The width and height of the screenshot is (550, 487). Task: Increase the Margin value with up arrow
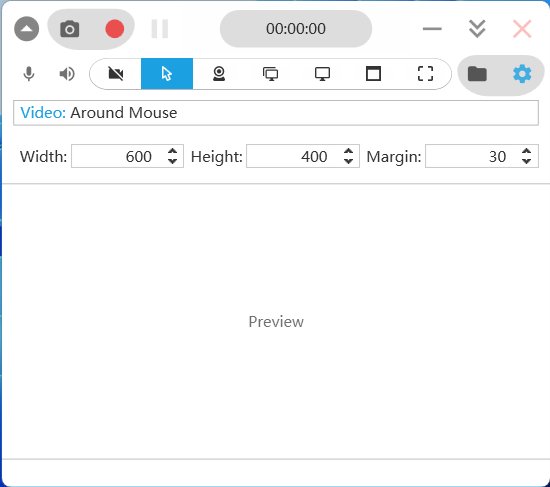pyautogui.click(x=526, y=151)
